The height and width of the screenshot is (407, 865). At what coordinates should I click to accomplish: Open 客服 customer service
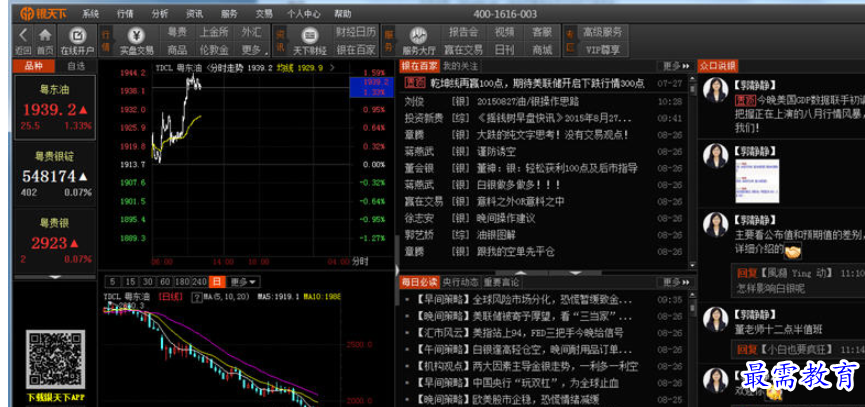542,32
